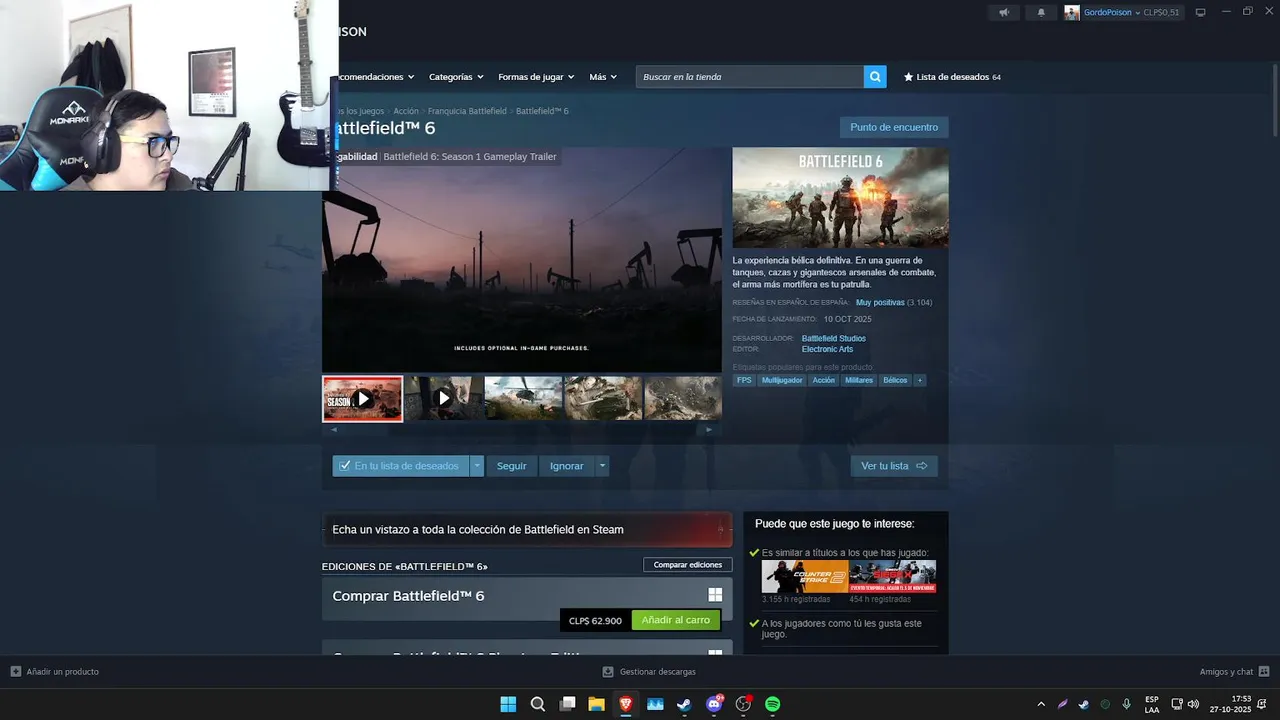The width and height of the screenshot is (1280, 720).
Task: Follow 'Franquicia Battlefield' breadcrumb
Action: click(467, 111)
